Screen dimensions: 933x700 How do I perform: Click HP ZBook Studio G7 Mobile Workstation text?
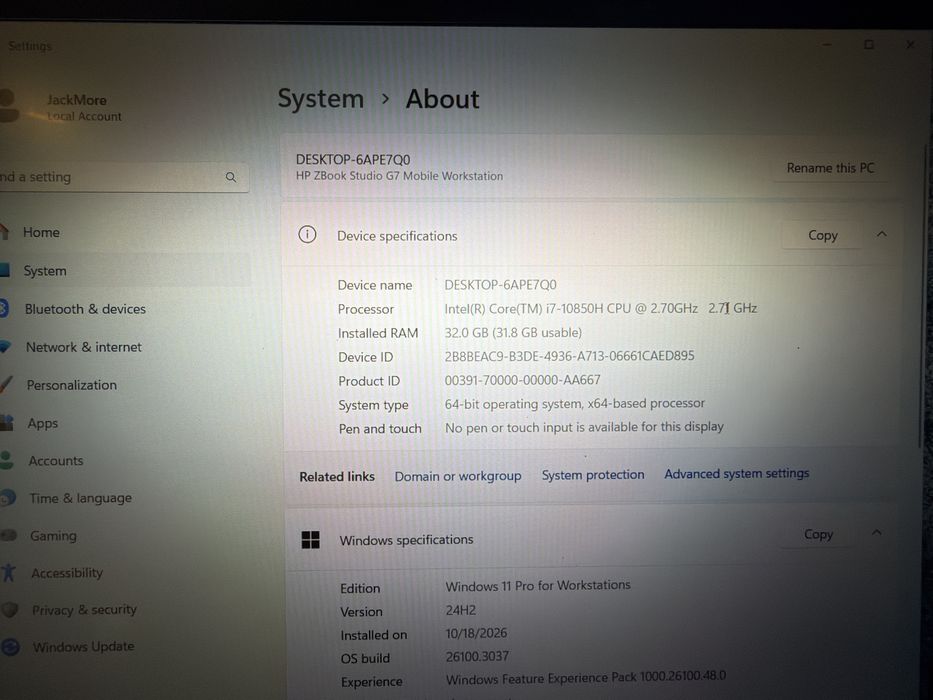[399, 176]
